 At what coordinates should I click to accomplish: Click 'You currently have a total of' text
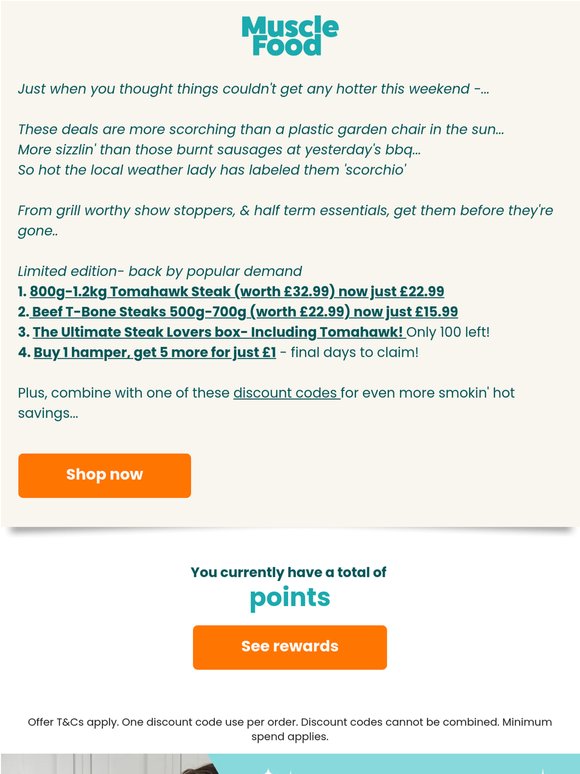[289, 572]
